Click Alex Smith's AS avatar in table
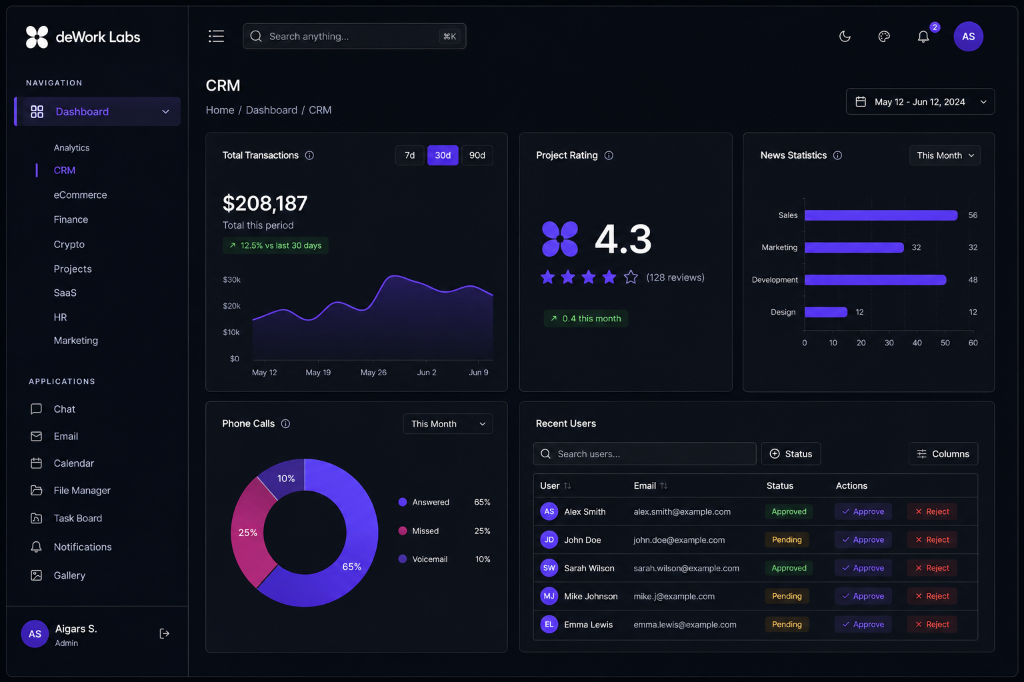Screen dimensions: 1024x682 point(549,512)
